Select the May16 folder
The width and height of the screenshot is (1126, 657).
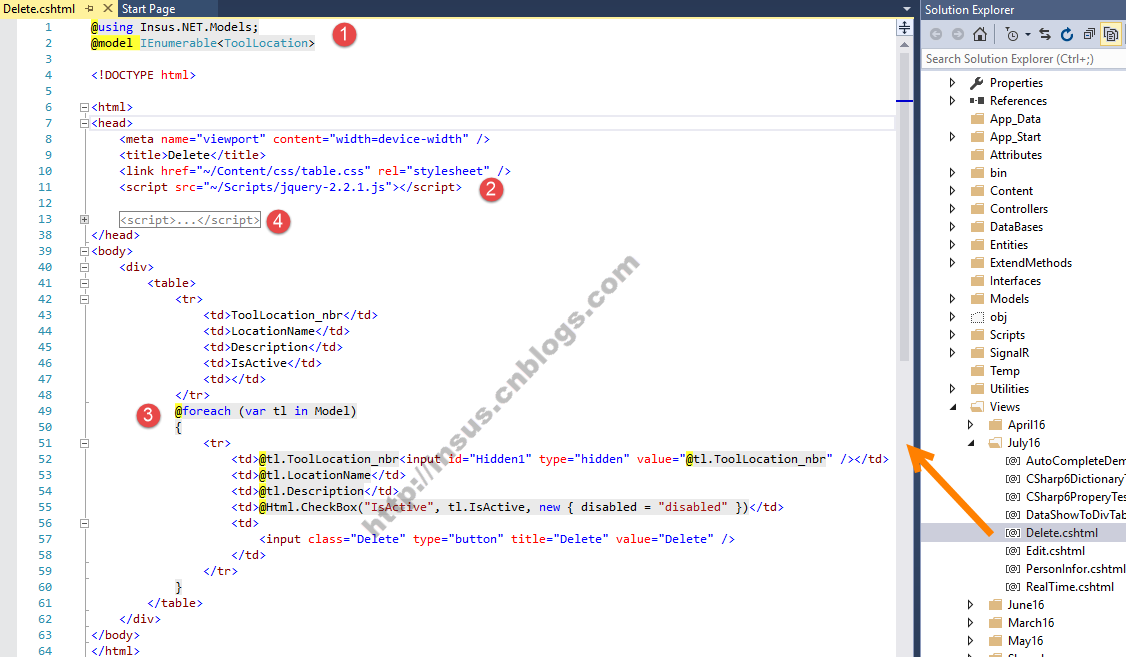pos(1025,640)
